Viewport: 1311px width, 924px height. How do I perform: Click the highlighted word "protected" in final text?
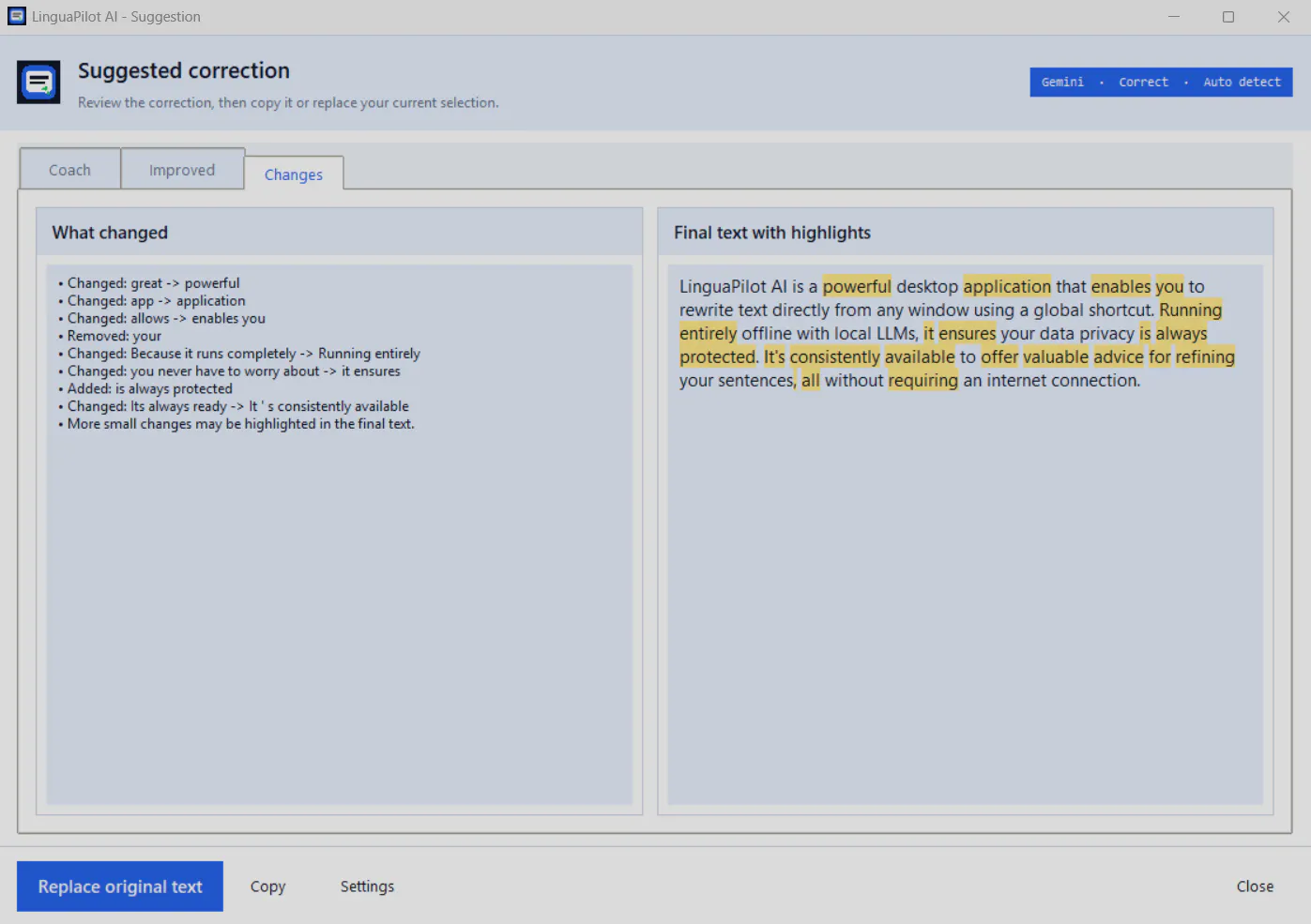point(718,357)
